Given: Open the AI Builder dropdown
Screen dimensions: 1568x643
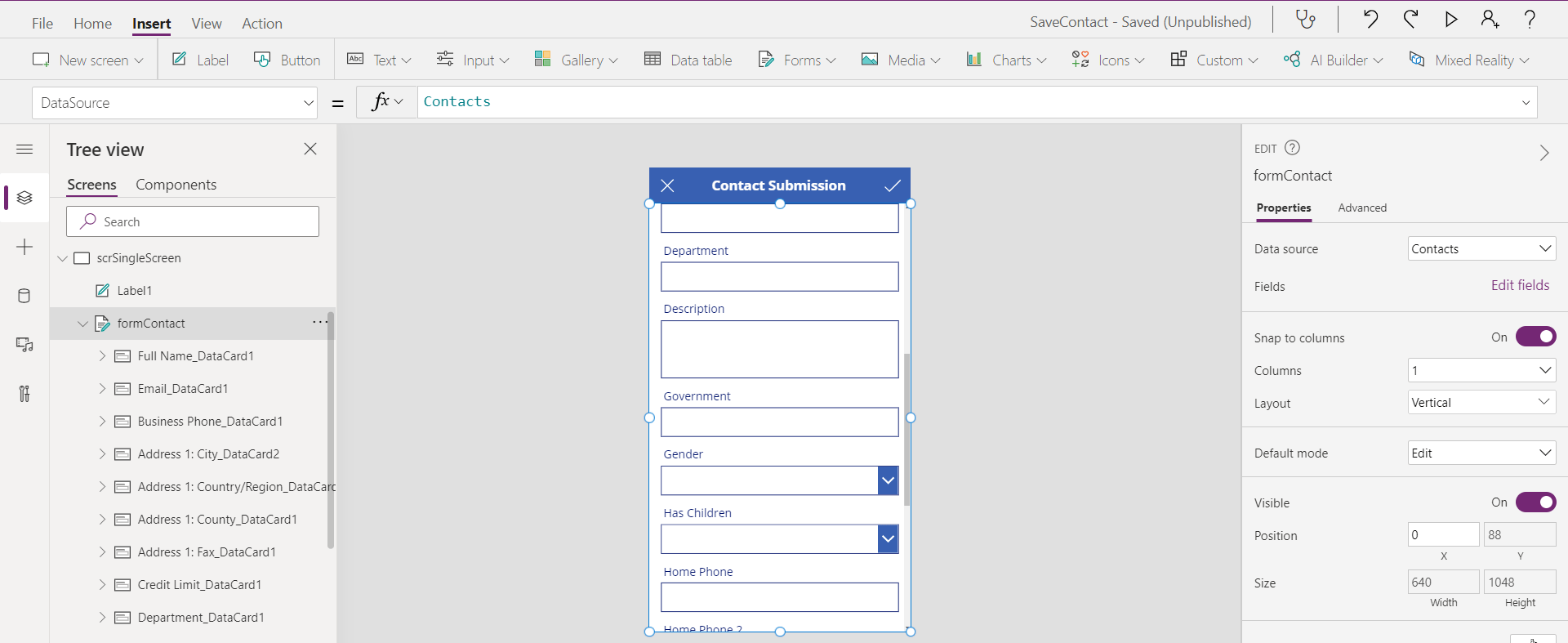Looking at the screenshot, I should click(1333, 60).
